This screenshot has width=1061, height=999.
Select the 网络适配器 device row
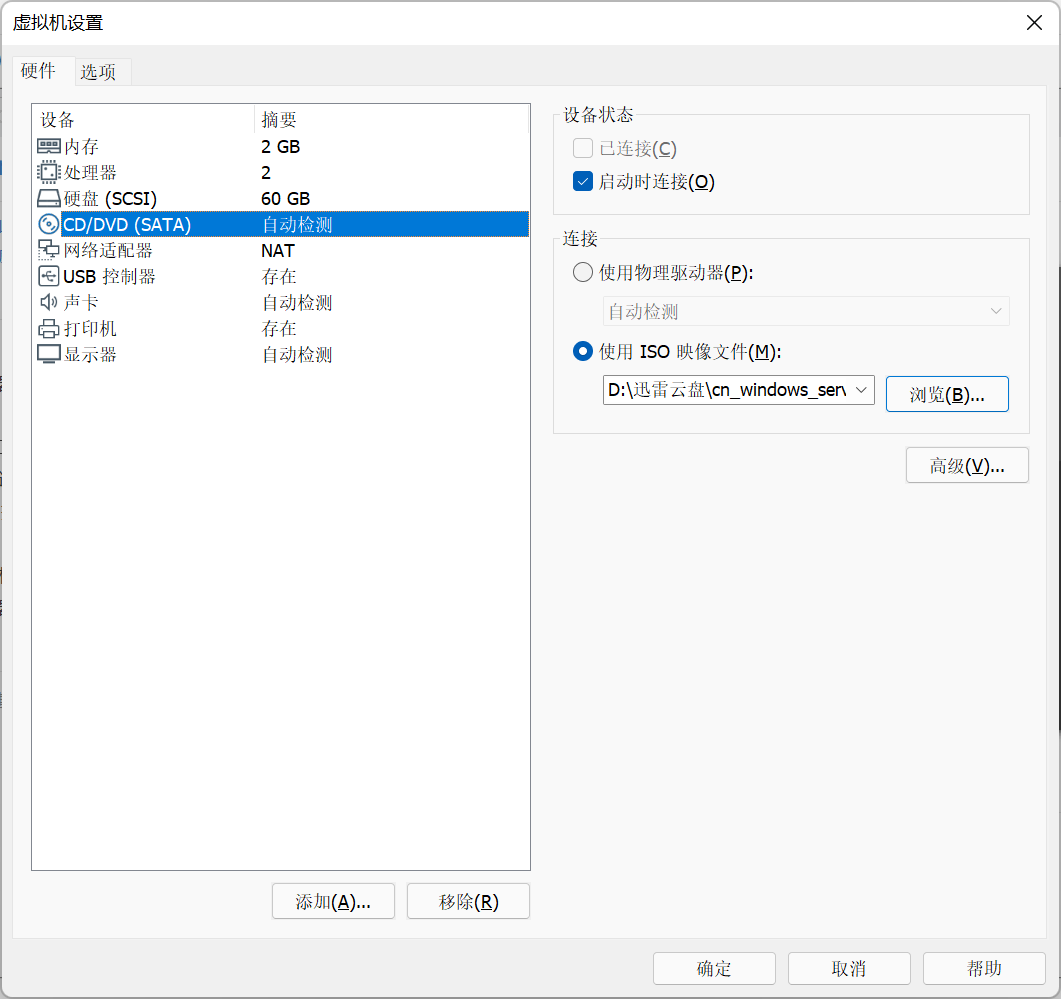[281, 250]
